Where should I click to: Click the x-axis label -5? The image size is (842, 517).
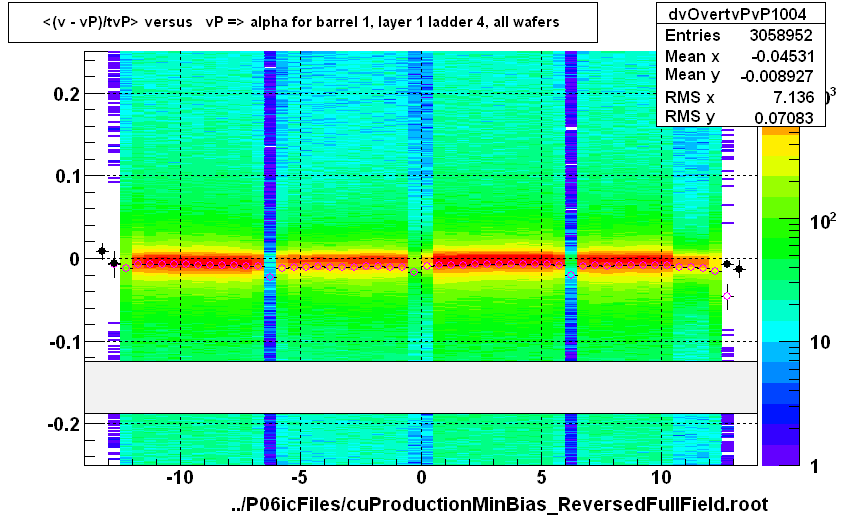(x=299, y=477)
